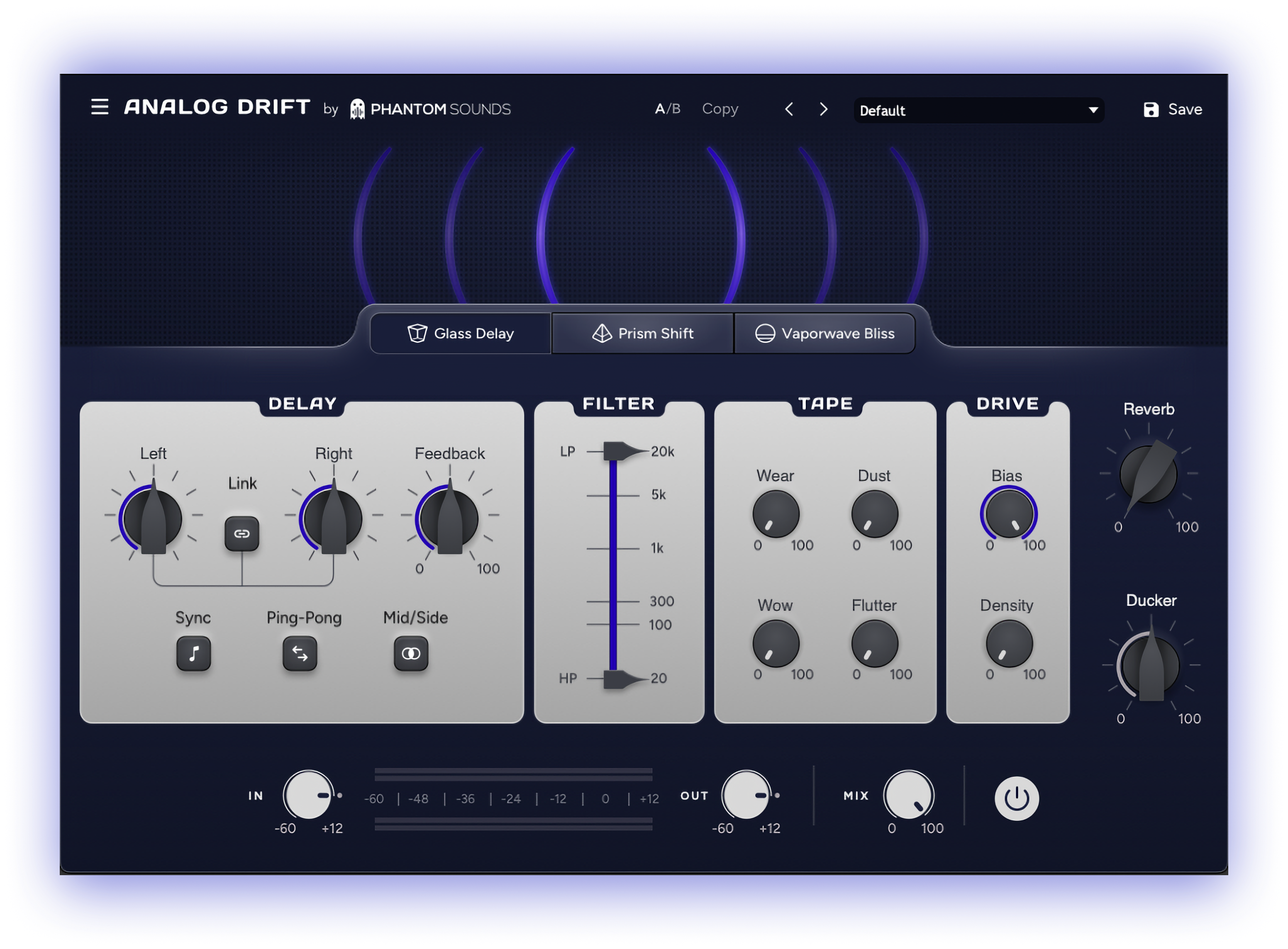Viewport: 1288px width, 949px height.
Task: Go to the previous preset arrow
Action: (789, 109)
